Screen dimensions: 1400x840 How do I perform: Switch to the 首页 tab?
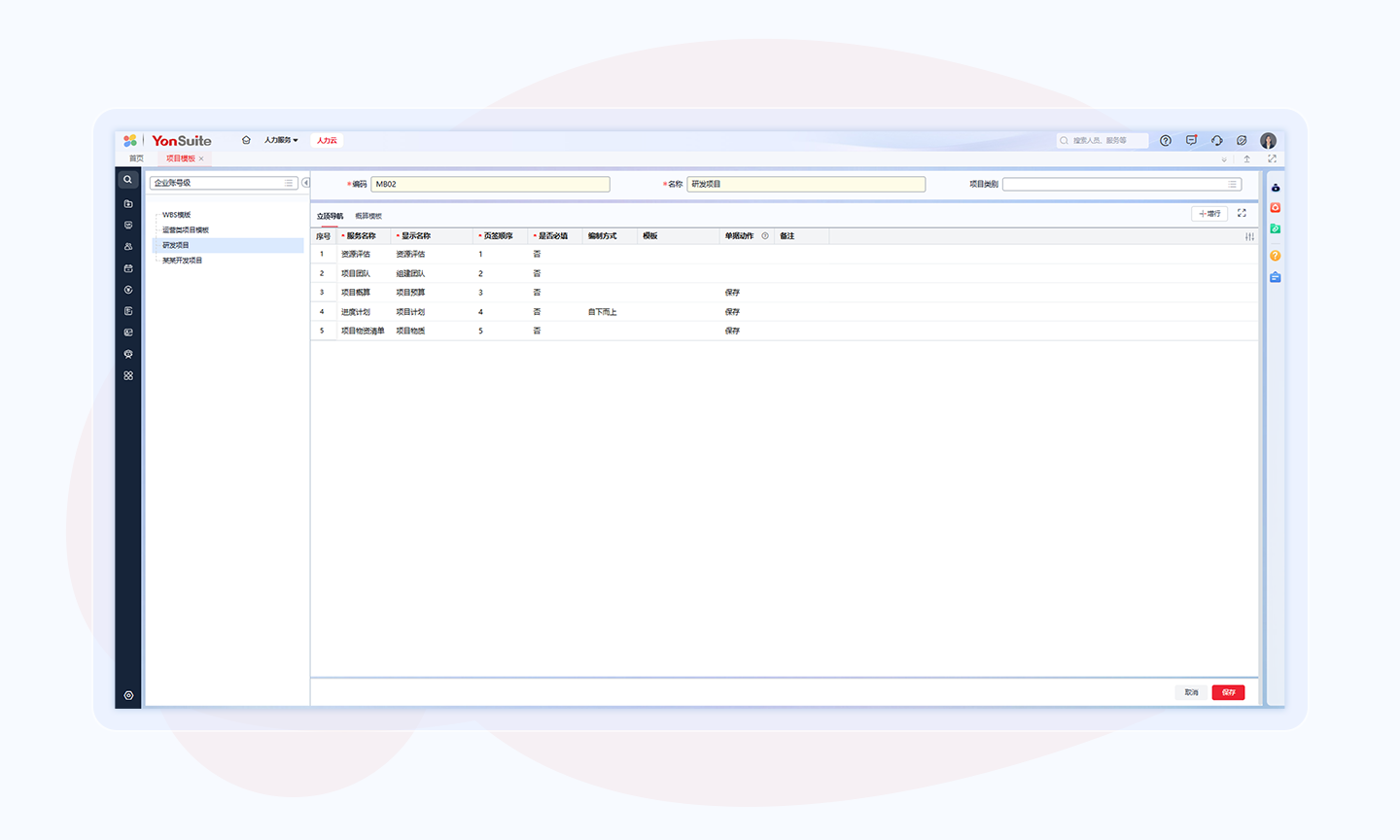coord(136,158)
